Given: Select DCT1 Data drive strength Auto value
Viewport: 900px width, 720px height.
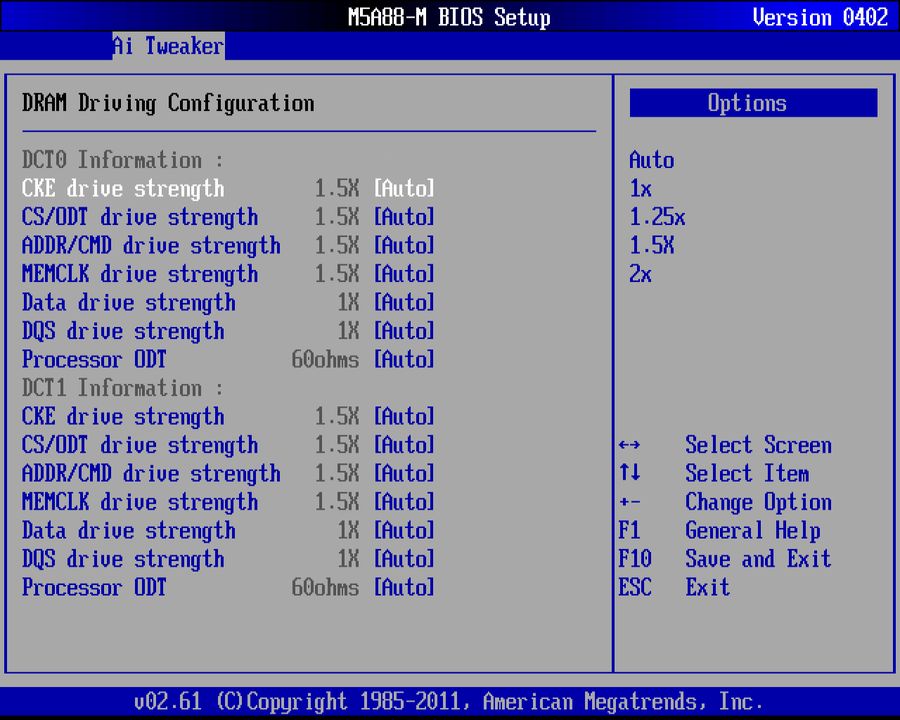Looking at the screenshot, I should pyautogui.click(x=404, y=531).
